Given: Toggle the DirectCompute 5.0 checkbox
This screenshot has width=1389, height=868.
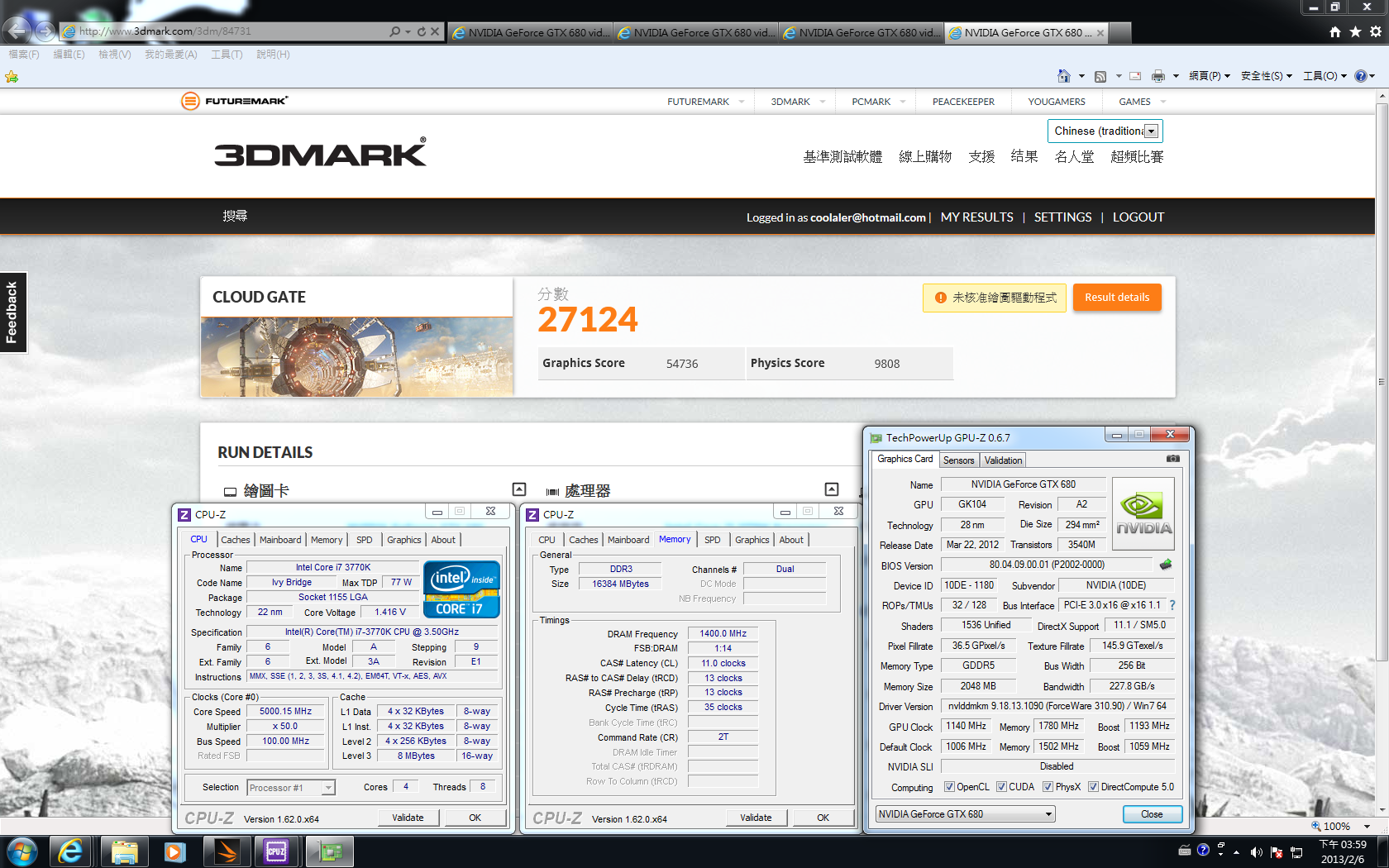Looking at the screenshot, I should click(x=1093, y=787).
